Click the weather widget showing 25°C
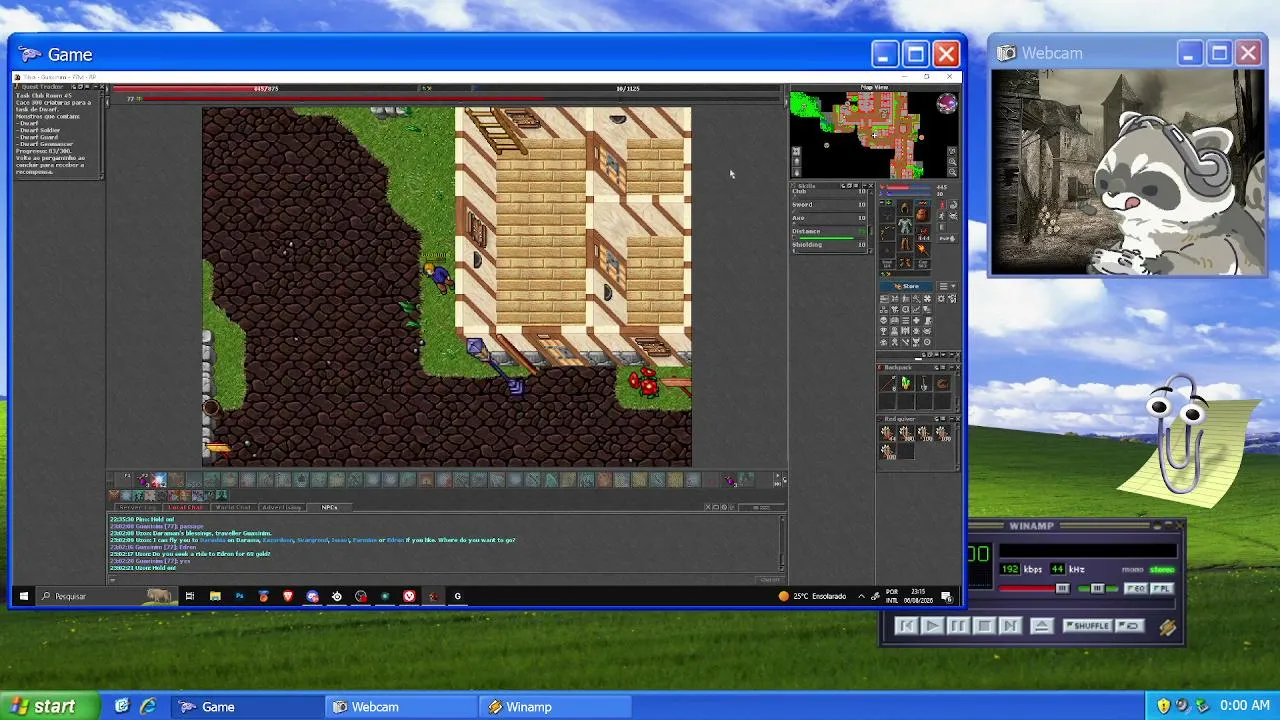The height and width of the screenshot is (720, 1280). (x=812, y=596)
